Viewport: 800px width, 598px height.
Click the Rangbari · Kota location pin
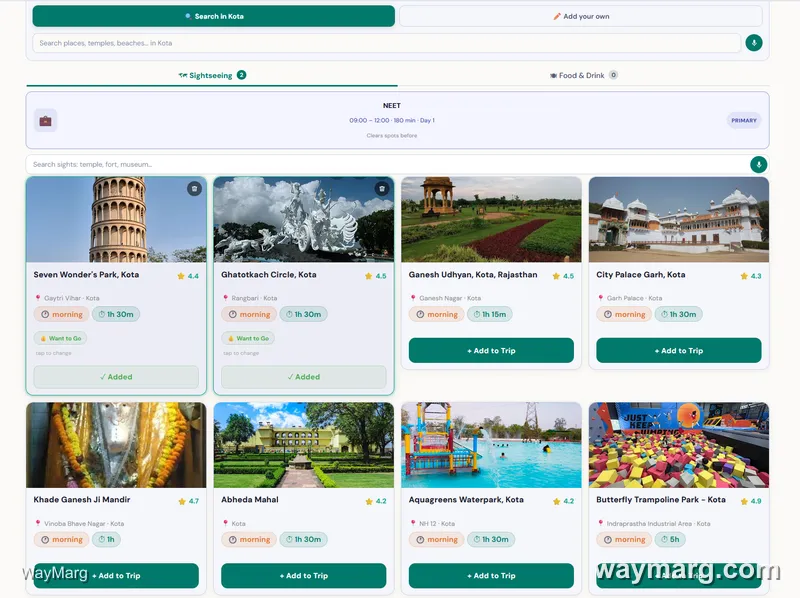click(226, 298)
